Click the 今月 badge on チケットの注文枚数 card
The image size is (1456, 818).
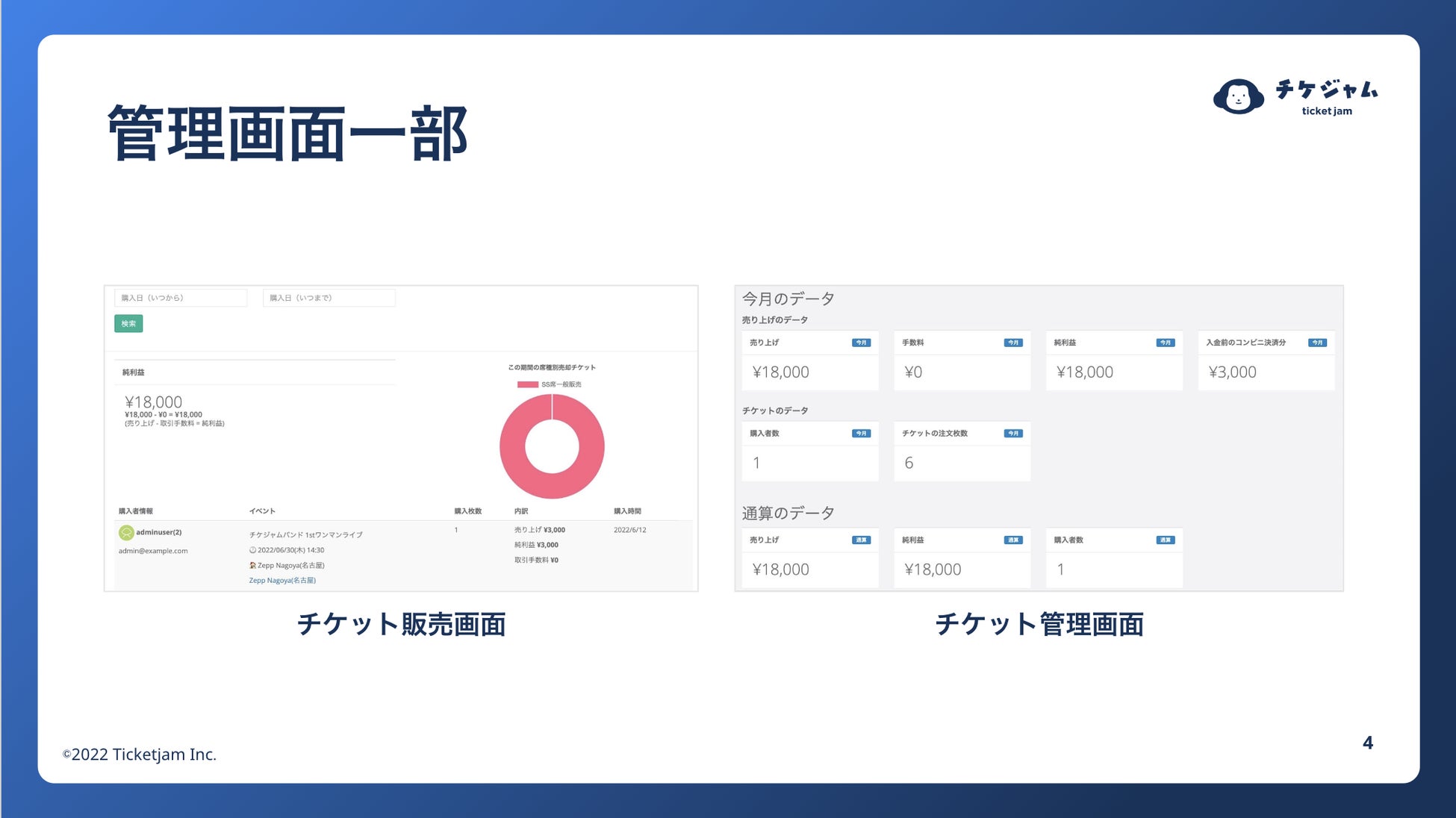click(1012, 433)
